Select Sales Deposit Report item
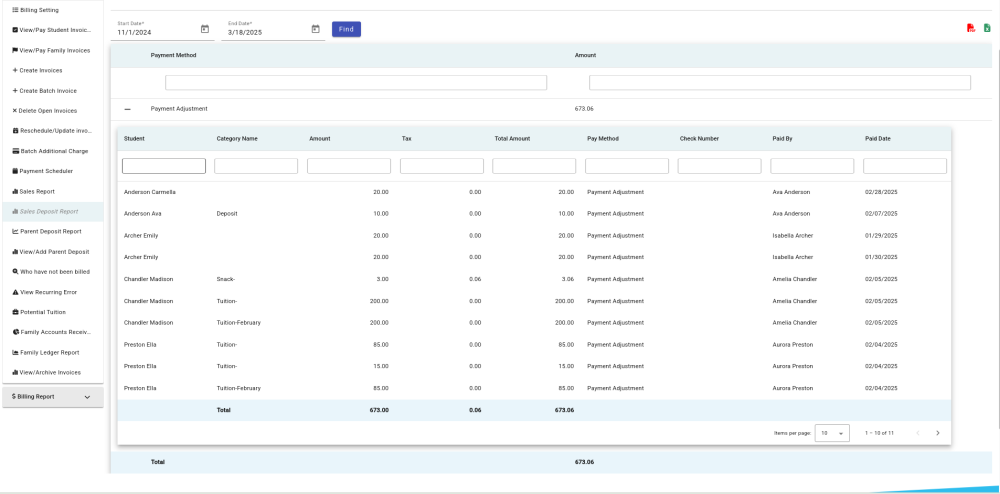This screenshot has width=1000, height=494. click(53, 211)
